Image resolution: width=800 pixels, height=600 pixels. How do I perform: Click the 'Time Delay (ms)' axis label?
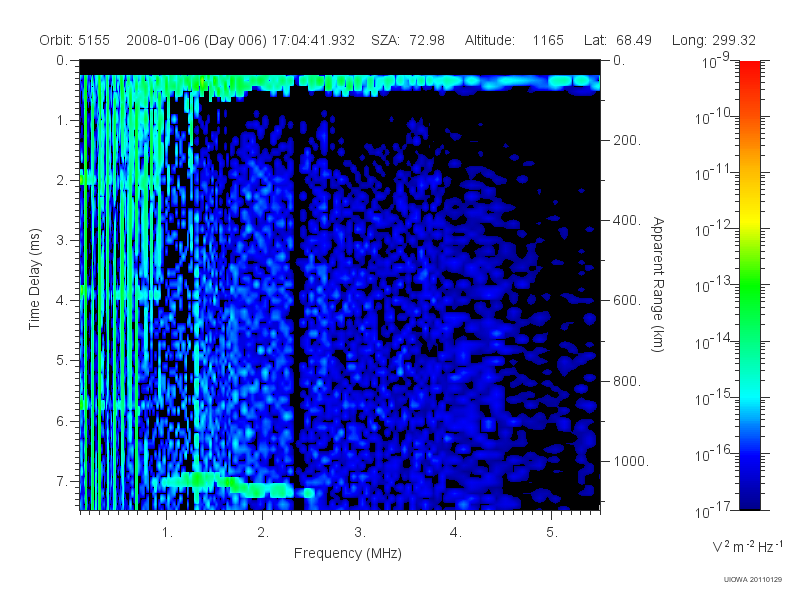click(34, 279)
